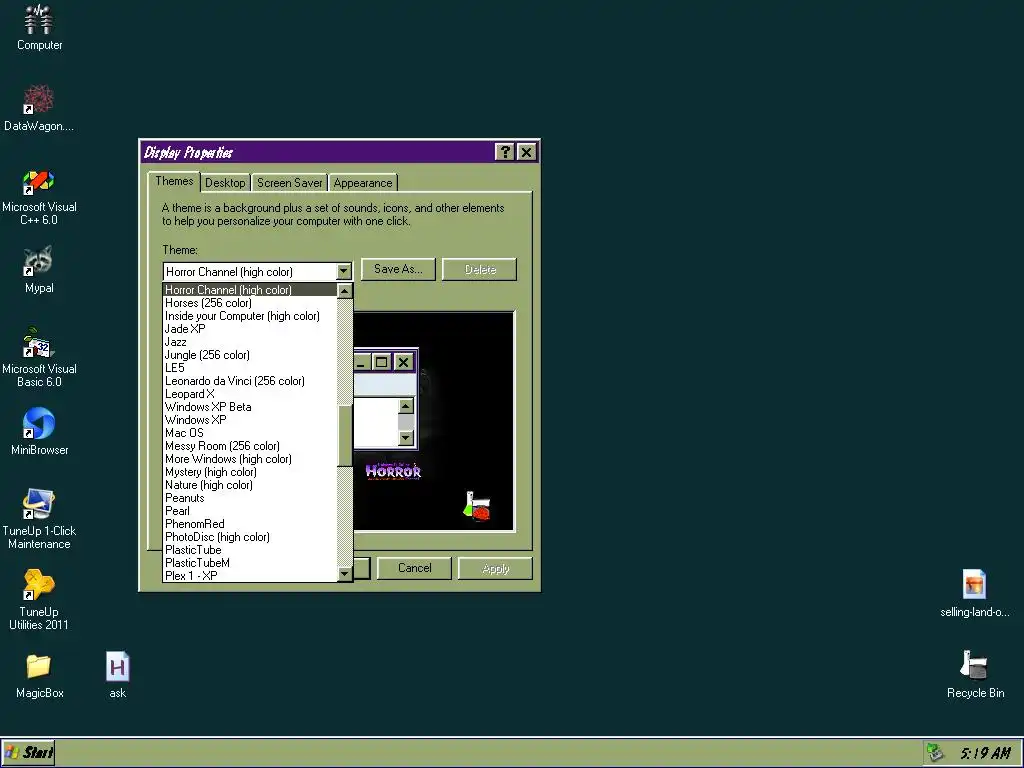Choose Pearl theme
The height and width of the screenshot is (768, 1024).
click(249, 511)
